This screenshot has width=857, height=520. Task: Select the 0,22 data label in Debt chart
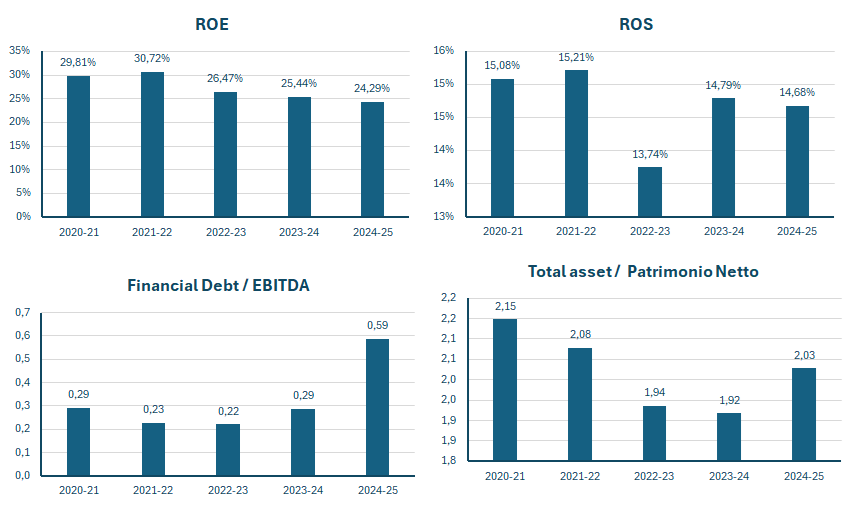[228, 411]
